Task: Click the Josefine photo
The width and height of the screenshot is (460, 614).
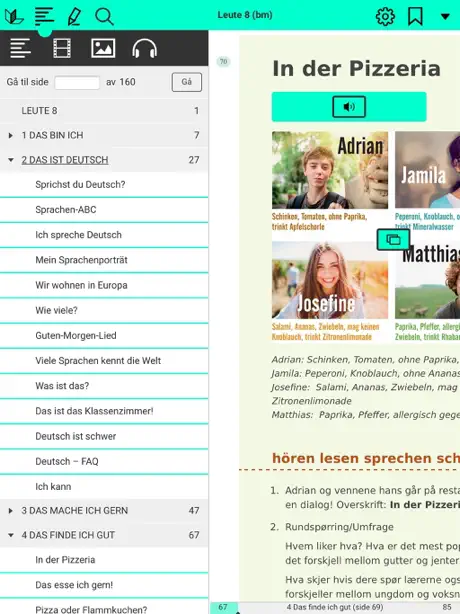Action: (330, 280)
